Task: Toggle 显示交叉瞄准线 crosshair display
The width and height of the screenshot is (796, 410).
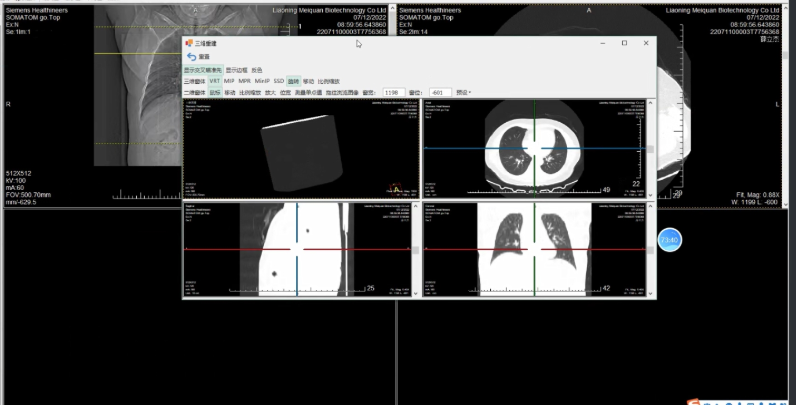Action: pyautogui.click(x=203, y=70)
